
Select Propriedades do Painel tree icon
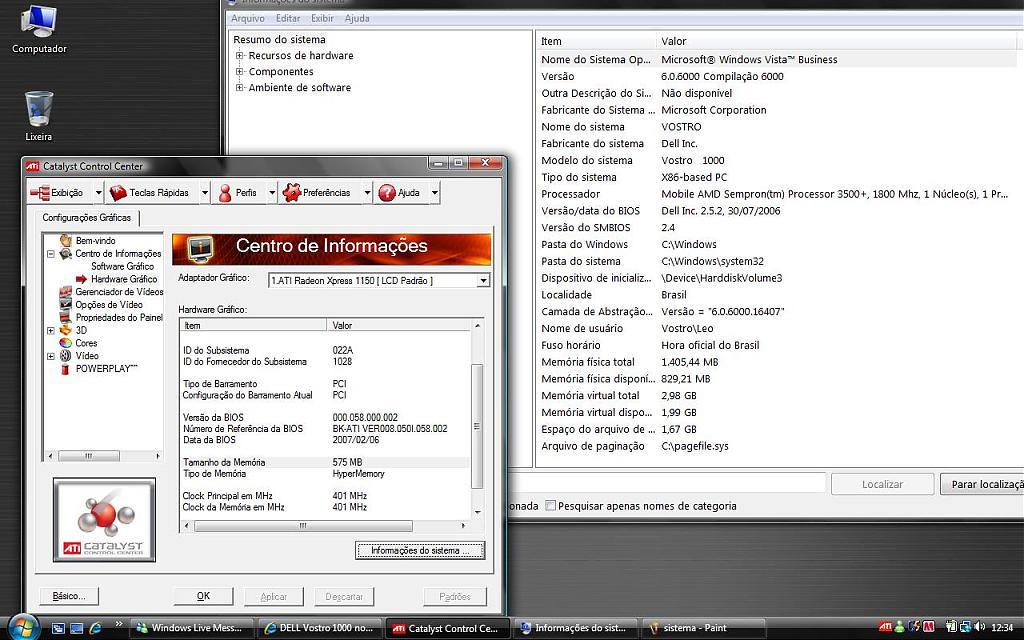click(65, 317)
